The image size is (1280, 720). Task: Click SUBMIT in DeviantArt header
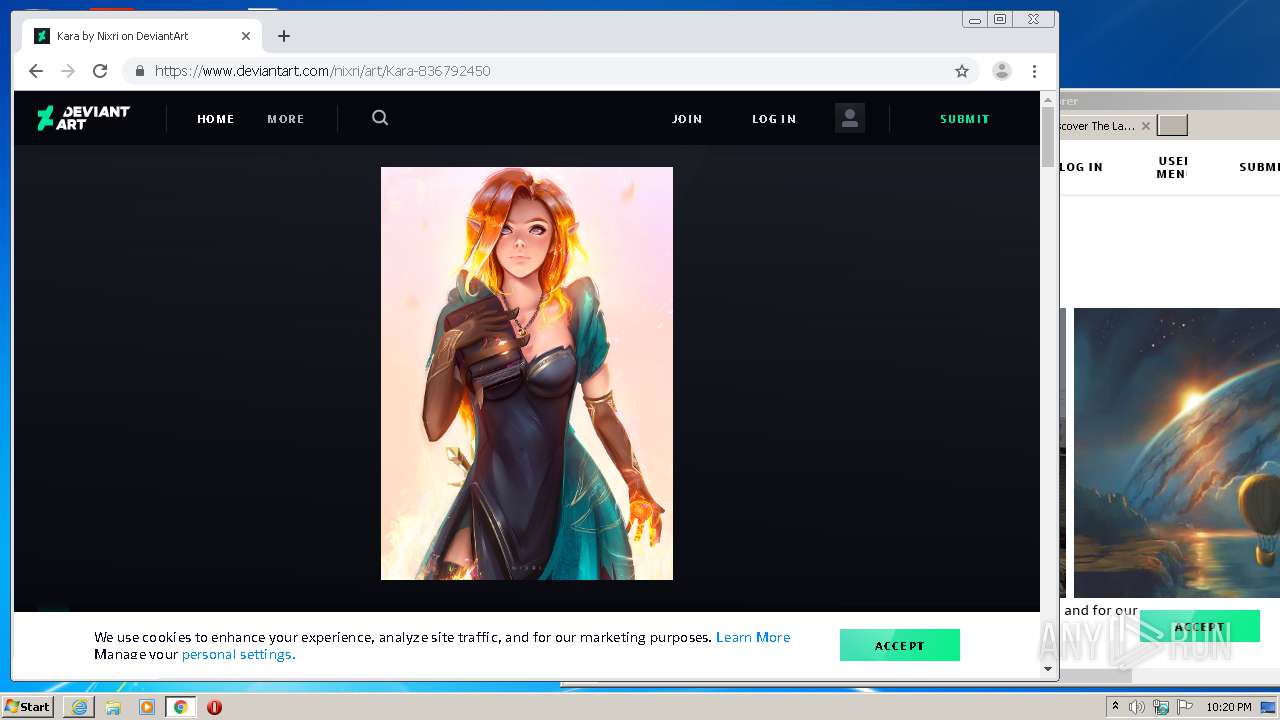(x=965, y=119)
